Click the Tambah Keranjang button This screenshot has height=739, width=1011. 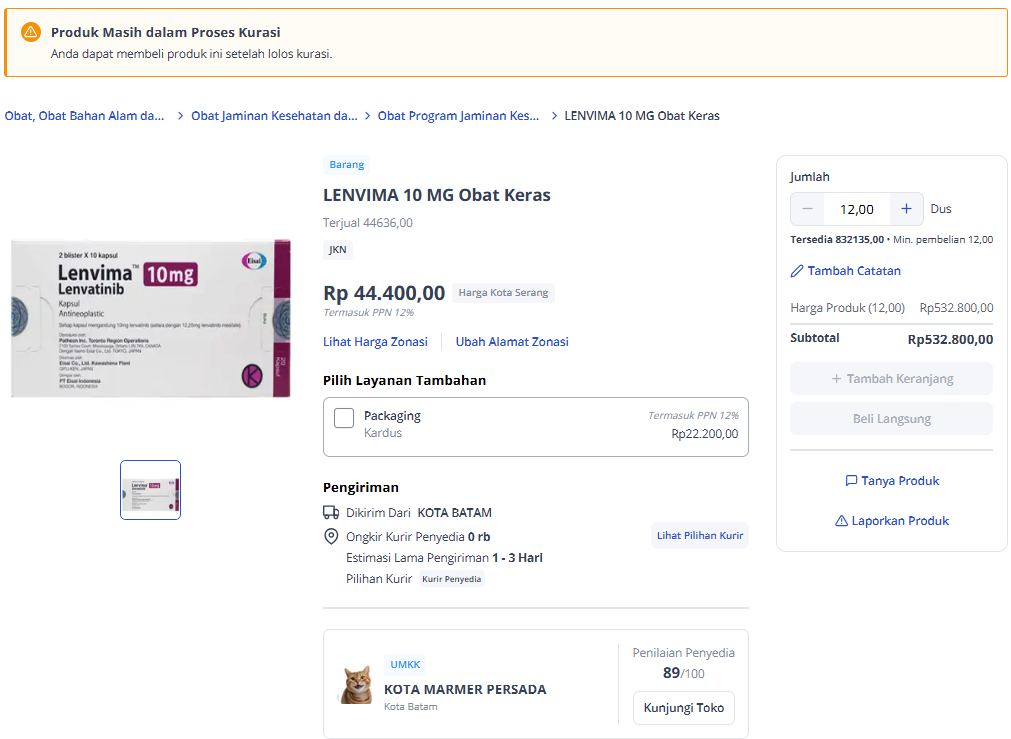891,379
